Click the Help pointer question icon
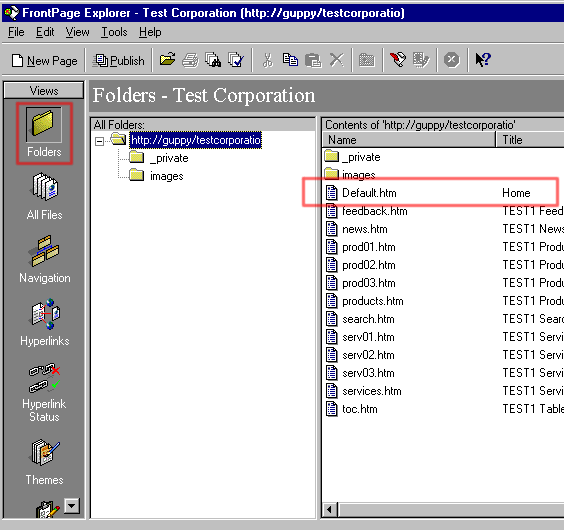 click(483, 60)
